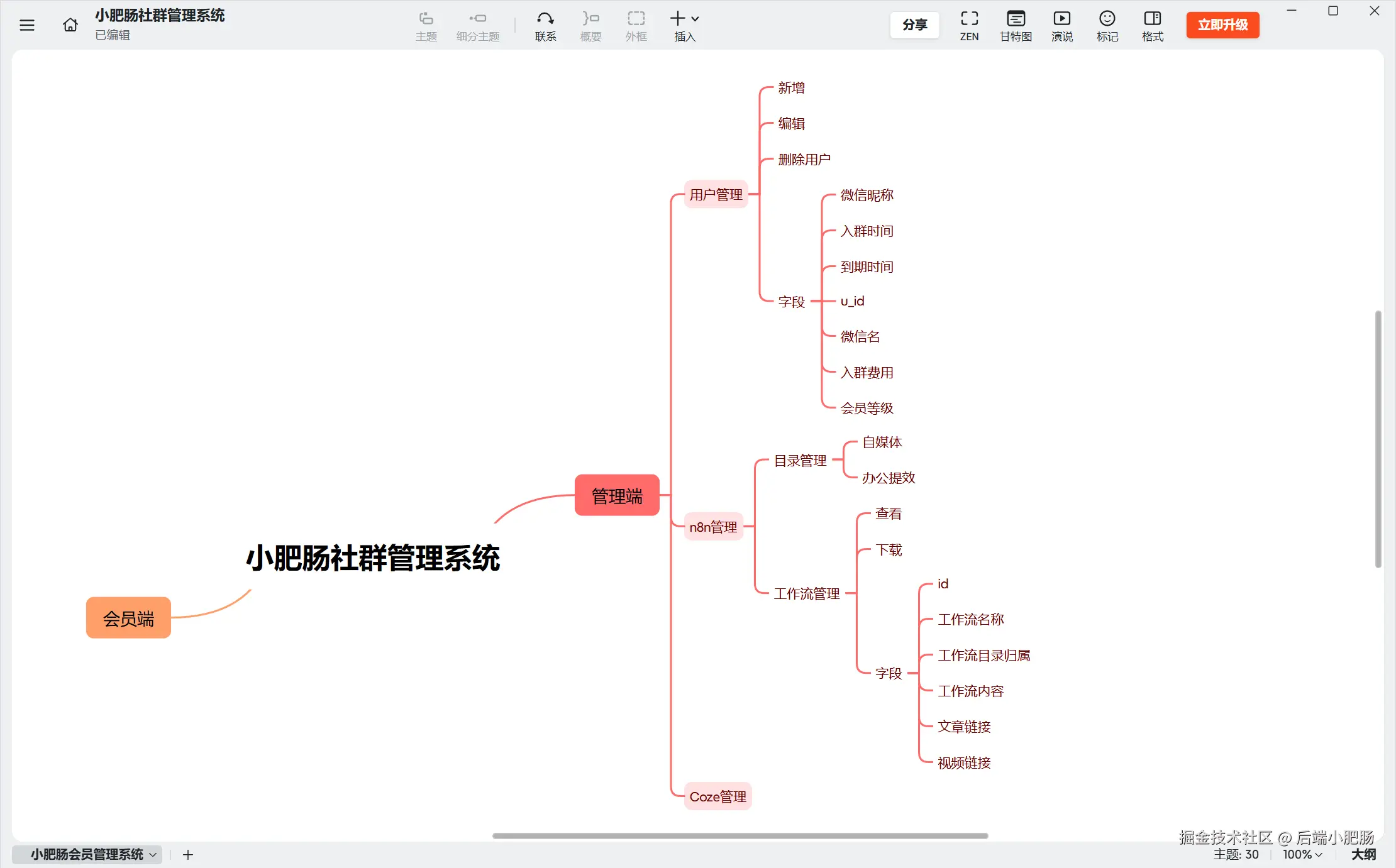
Task: Open the hamburger main menu
Action: pos(27,25)
